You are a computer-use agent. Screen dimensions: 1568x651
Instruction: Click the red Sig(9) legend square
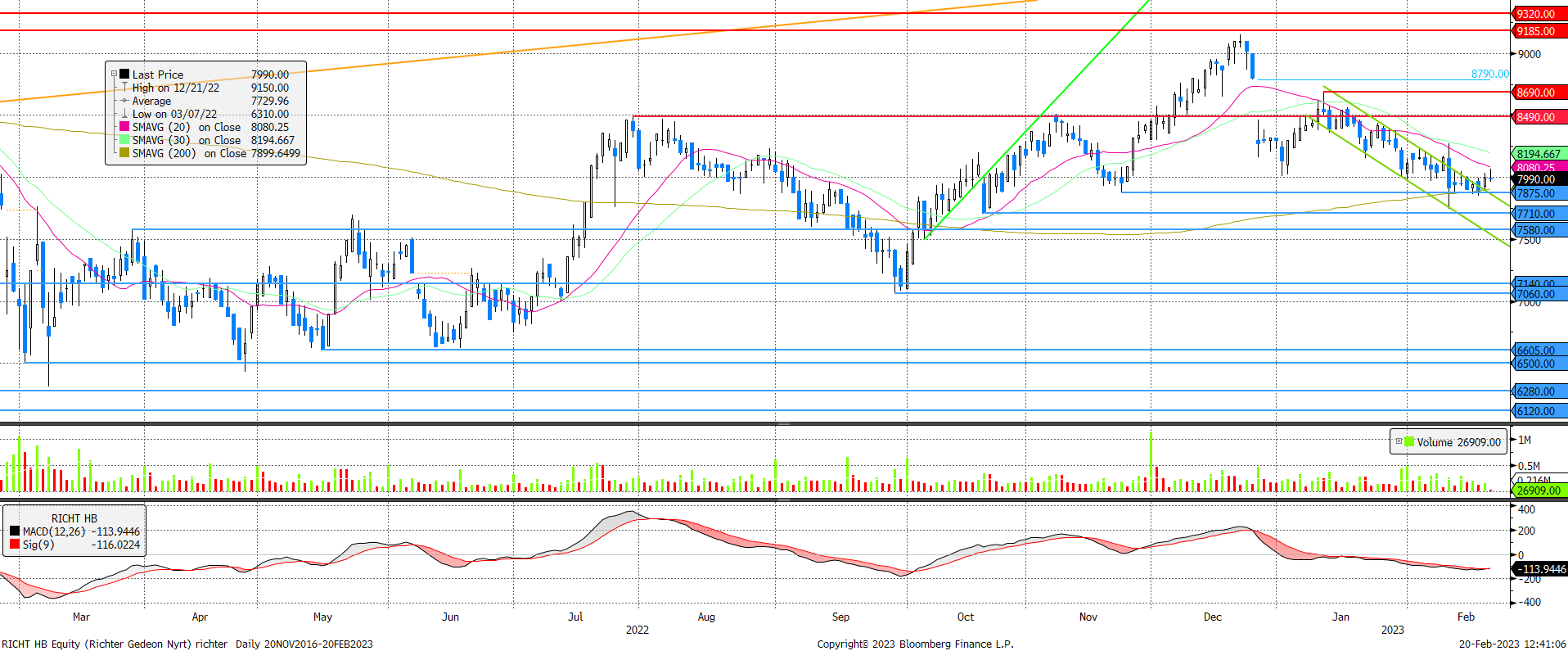(15, 545)
